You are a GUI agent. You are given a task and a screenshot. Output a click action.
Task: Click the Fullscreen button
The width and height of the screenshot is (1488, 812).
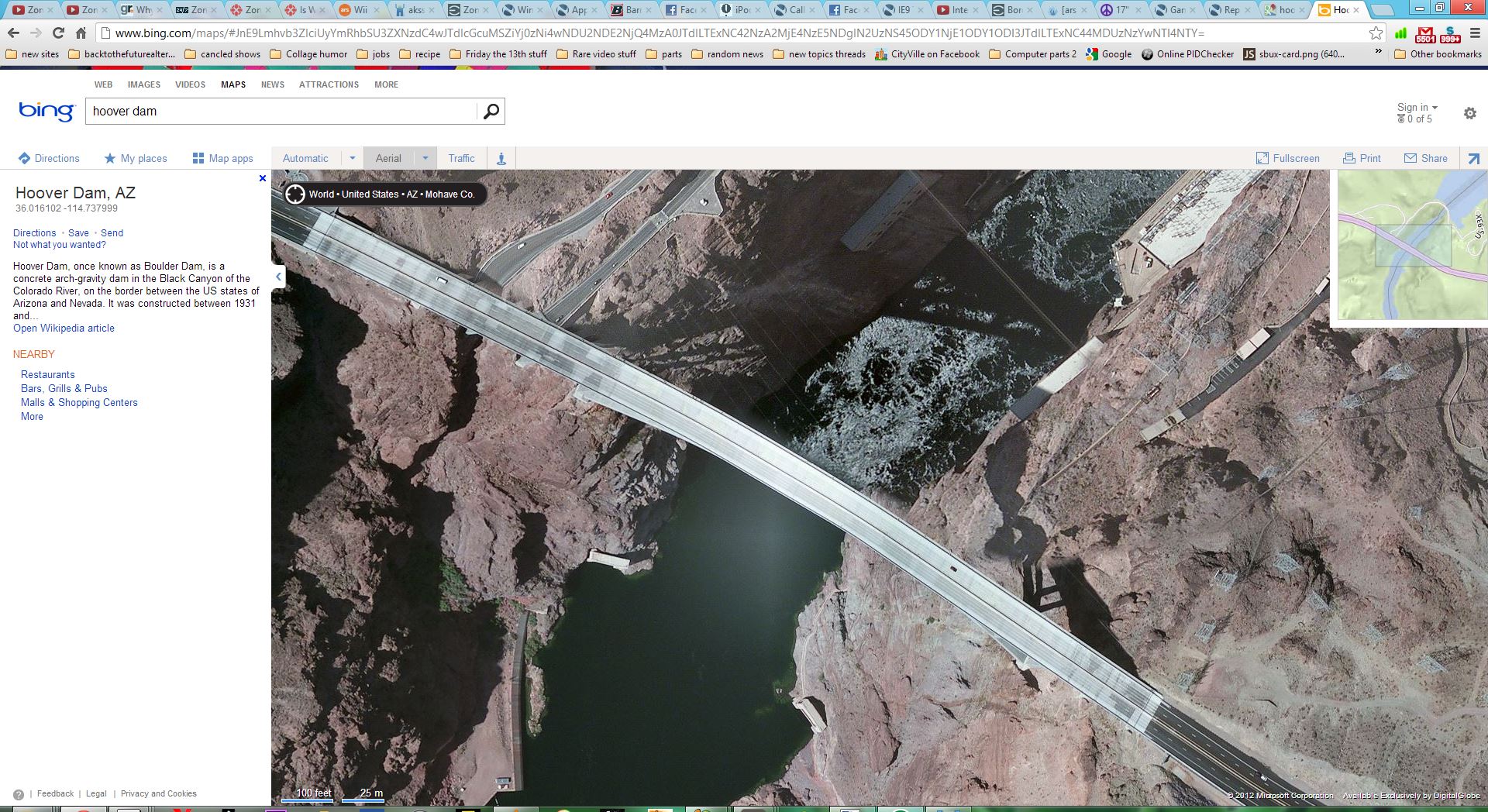coord(1287,158)
